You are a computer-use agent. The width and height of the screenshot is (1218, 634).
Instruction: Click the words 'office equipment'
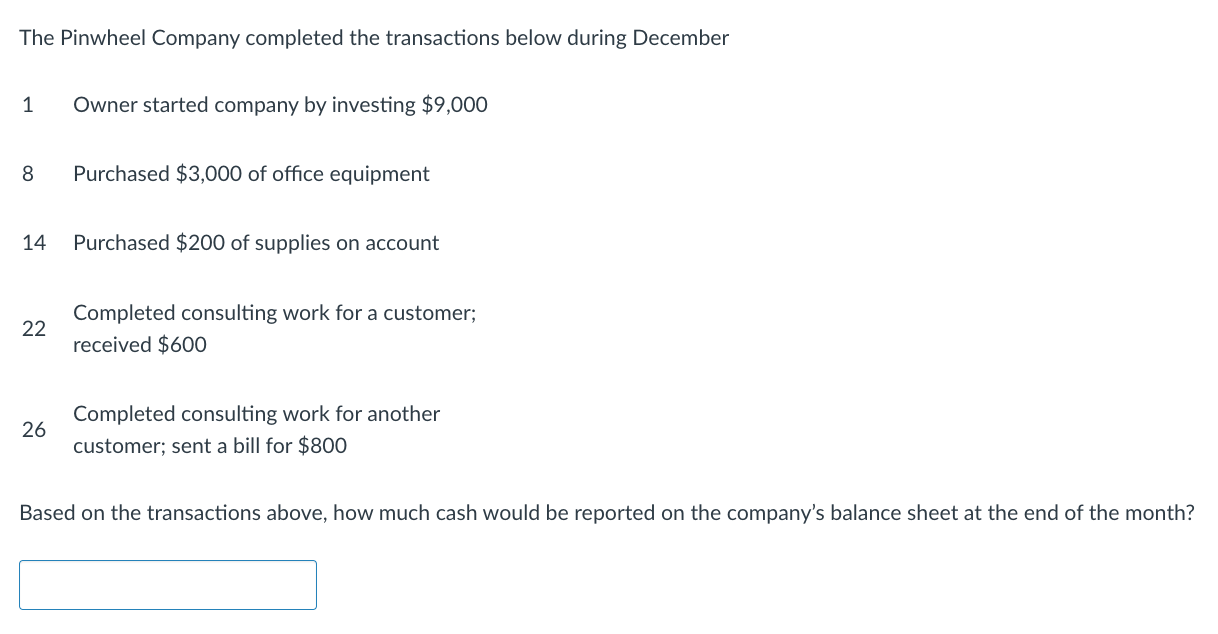point(350,174)
